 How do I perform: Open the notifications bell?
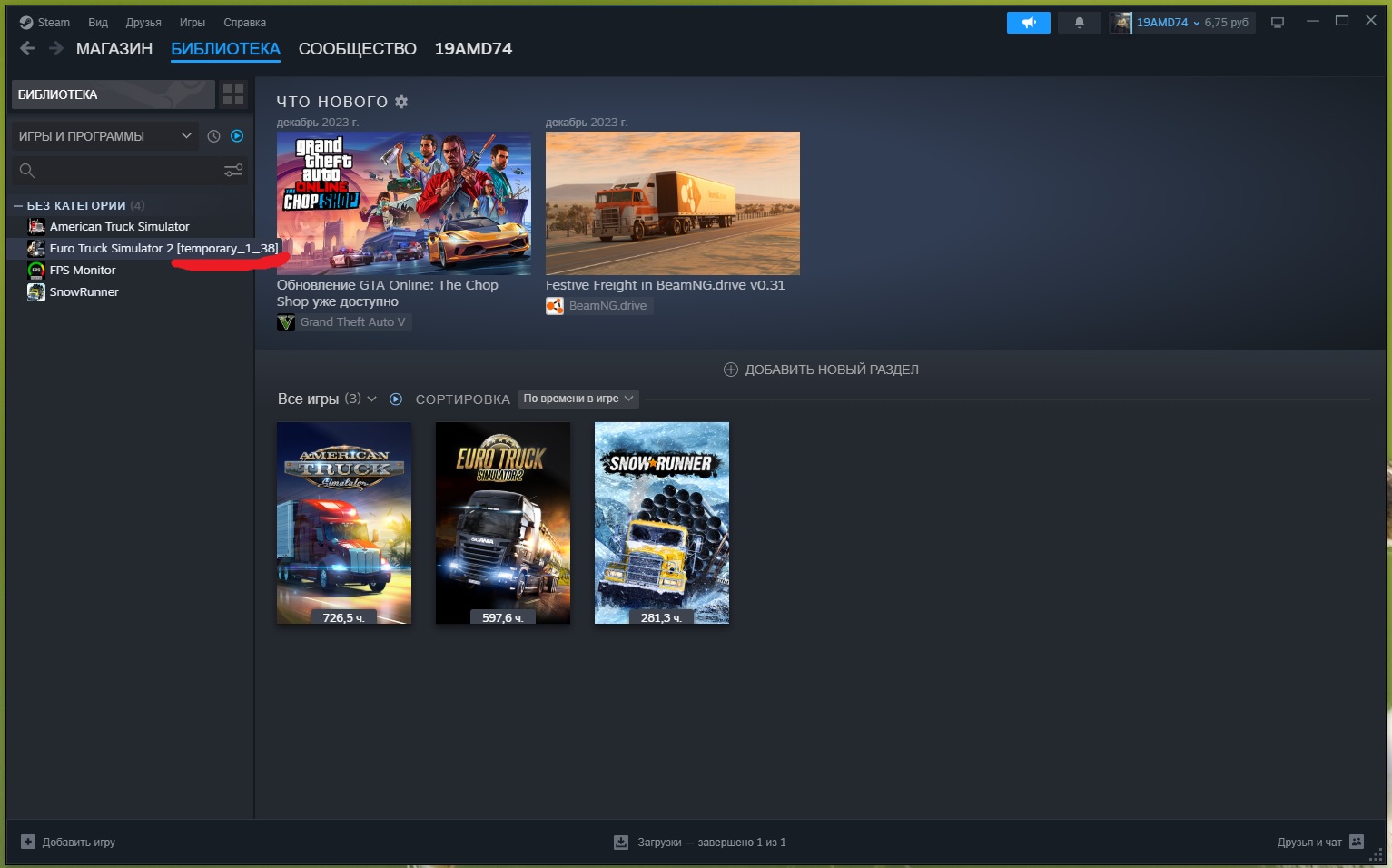[1079, 23]
